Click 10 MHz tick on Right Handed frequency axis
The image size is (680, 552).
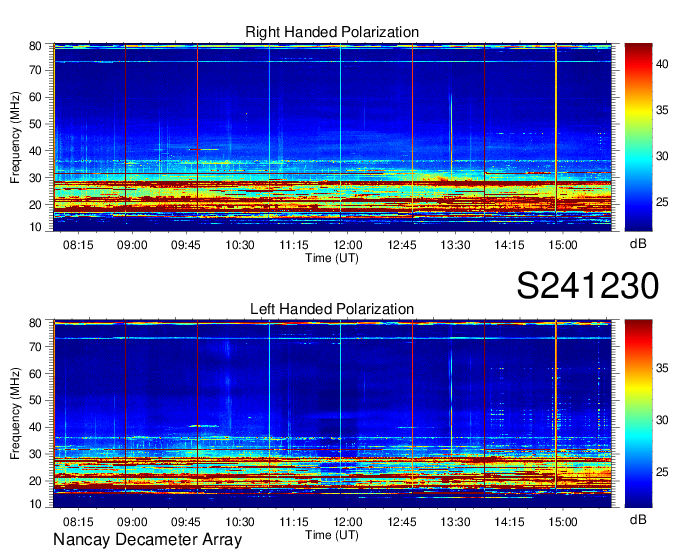[36, 227]
